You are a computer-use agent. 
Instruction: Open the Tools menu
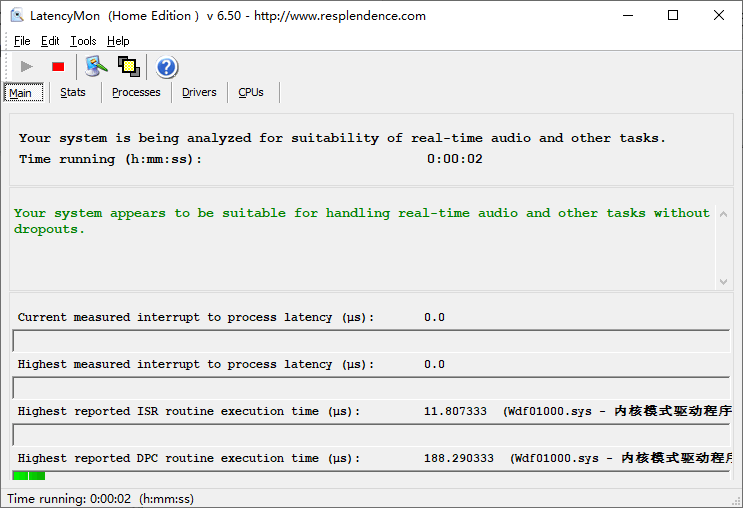point(83,41)
